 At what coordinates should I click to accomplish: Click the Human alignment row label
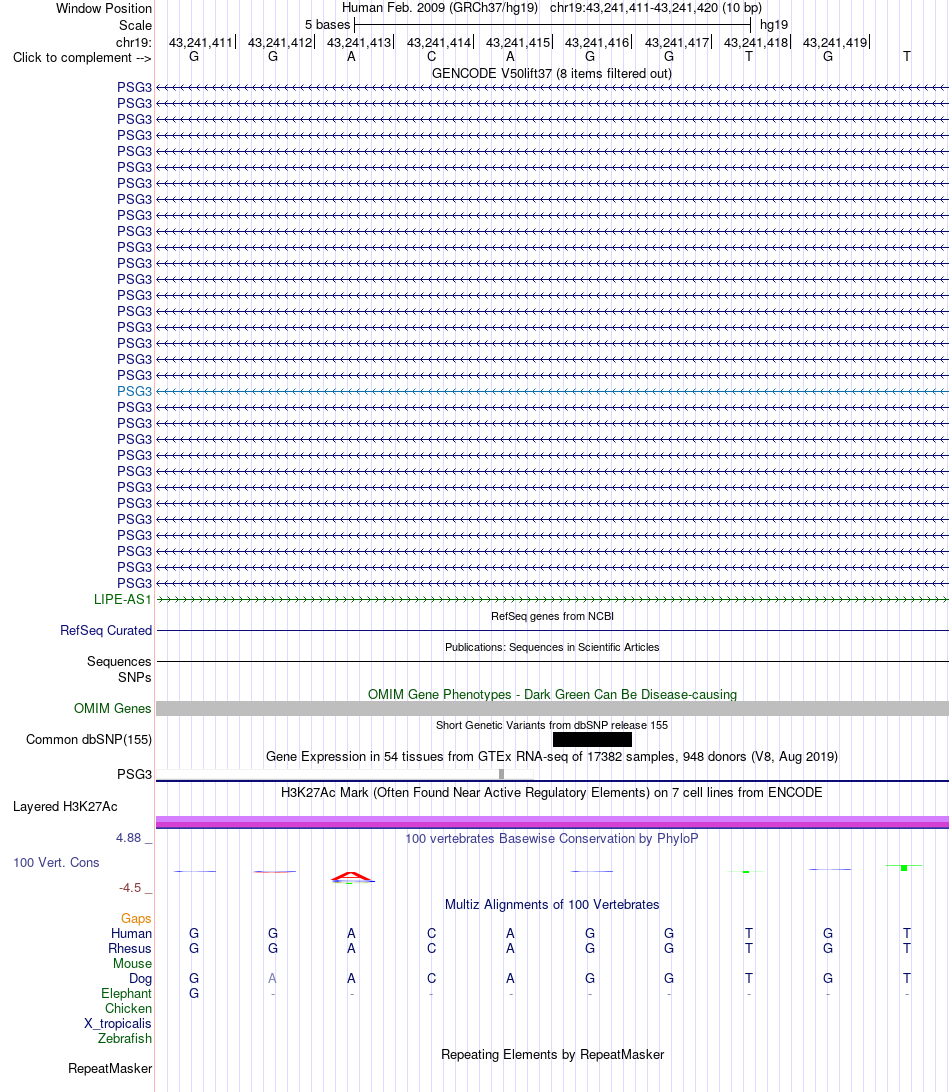pyautogui.click(x=132, y=933)
